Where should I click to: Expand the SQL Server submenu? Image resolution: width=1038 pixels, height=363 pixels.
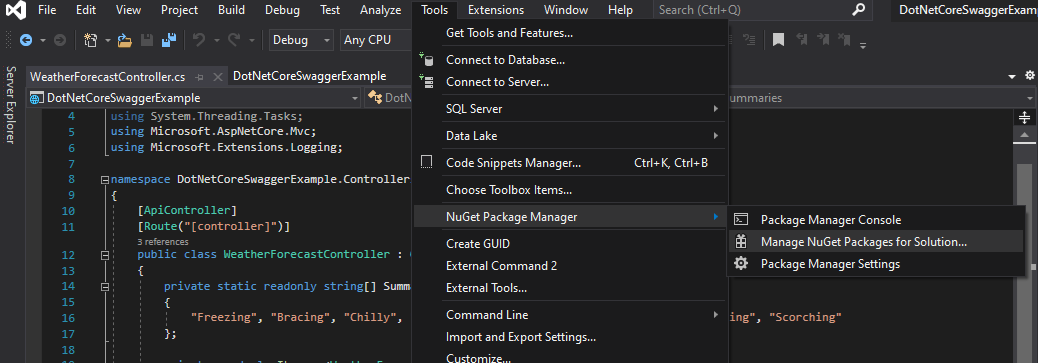(570, 109)
